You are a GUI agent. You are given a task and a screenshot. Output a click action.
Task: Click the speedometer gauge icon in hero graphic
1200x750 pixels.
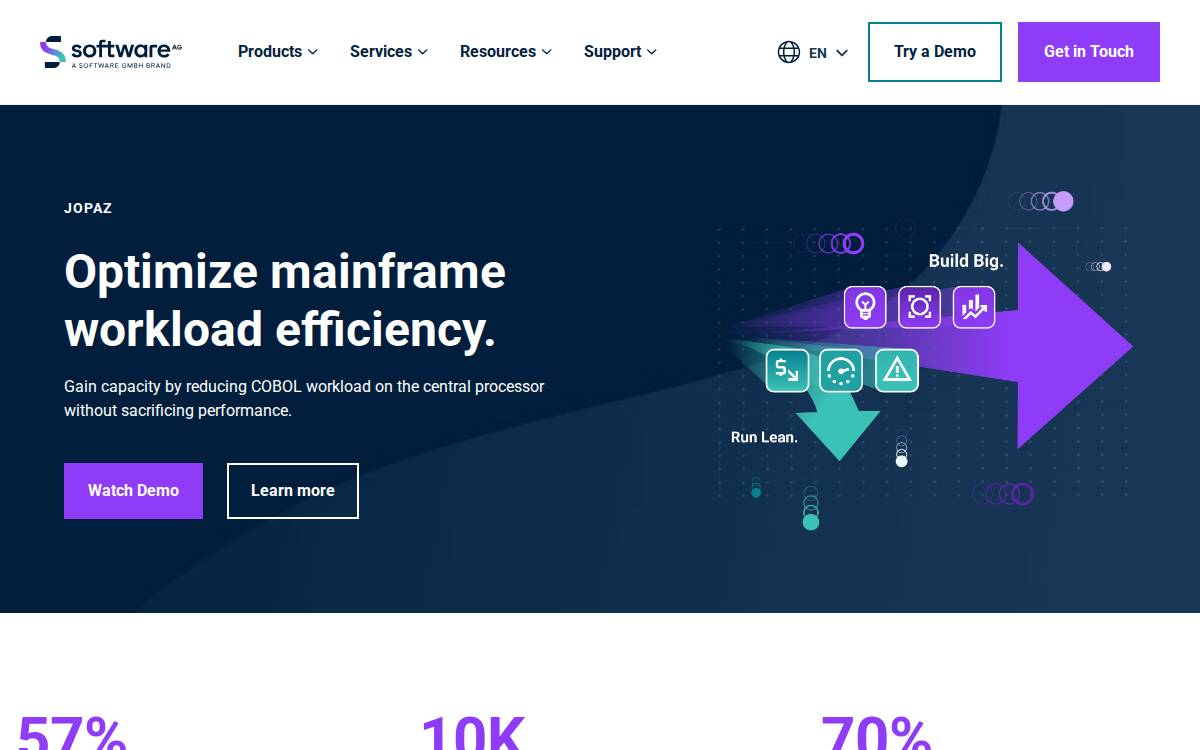click(841, 370)
